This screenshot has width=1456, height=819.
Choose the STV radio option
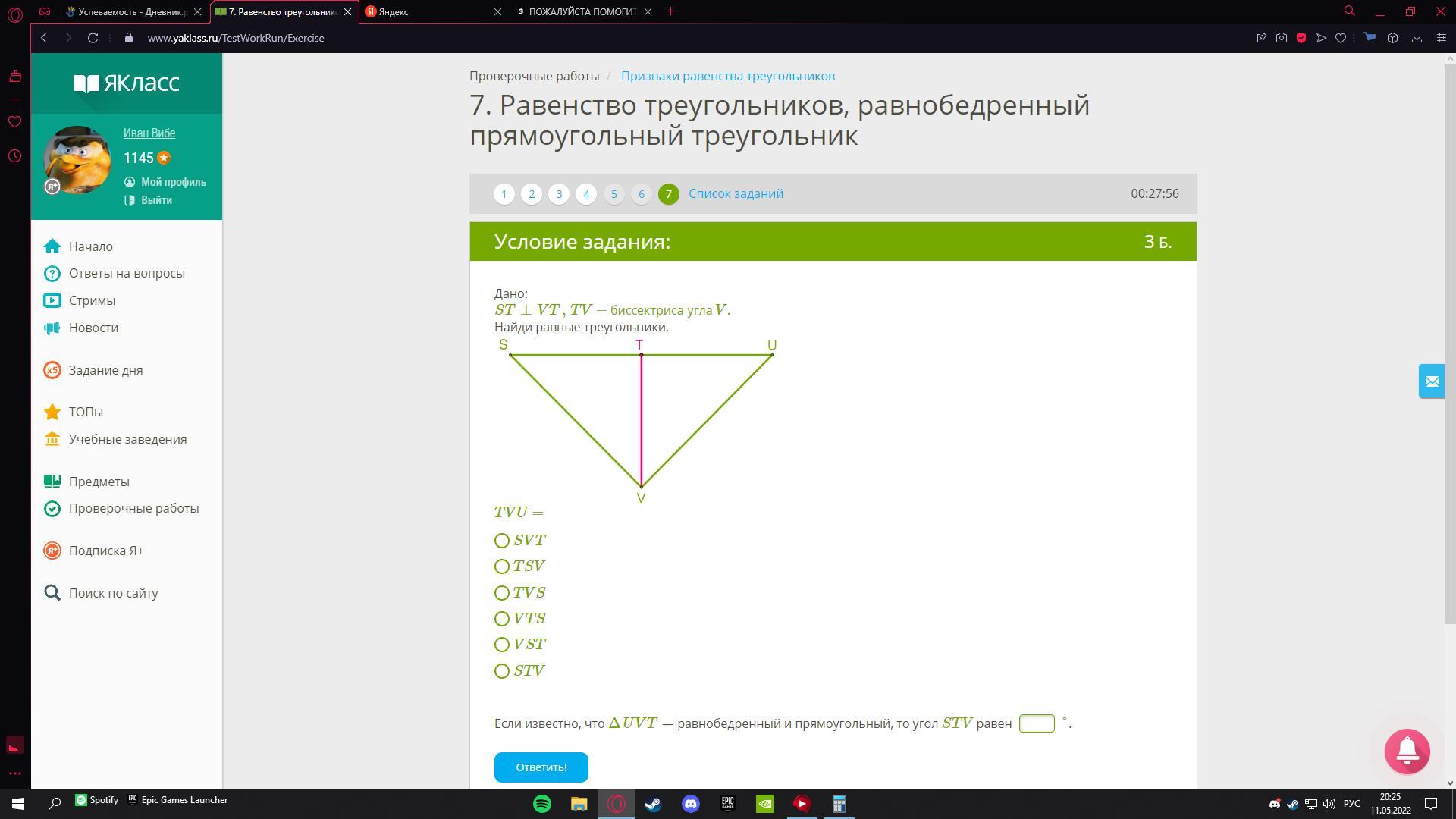coord(502,671)
